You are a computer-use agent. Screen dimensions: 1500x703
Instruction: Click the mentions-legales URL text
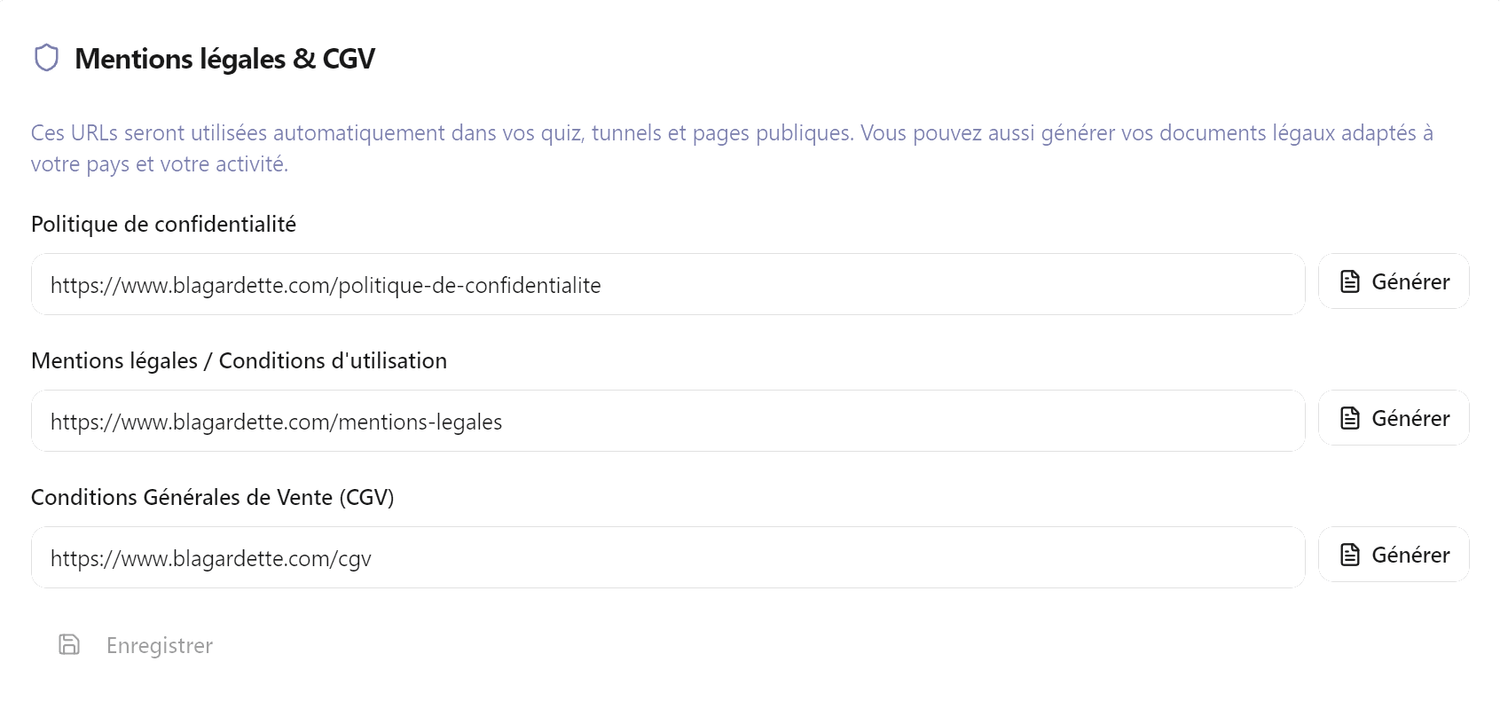pyautogui.click(x=277, y=422)
